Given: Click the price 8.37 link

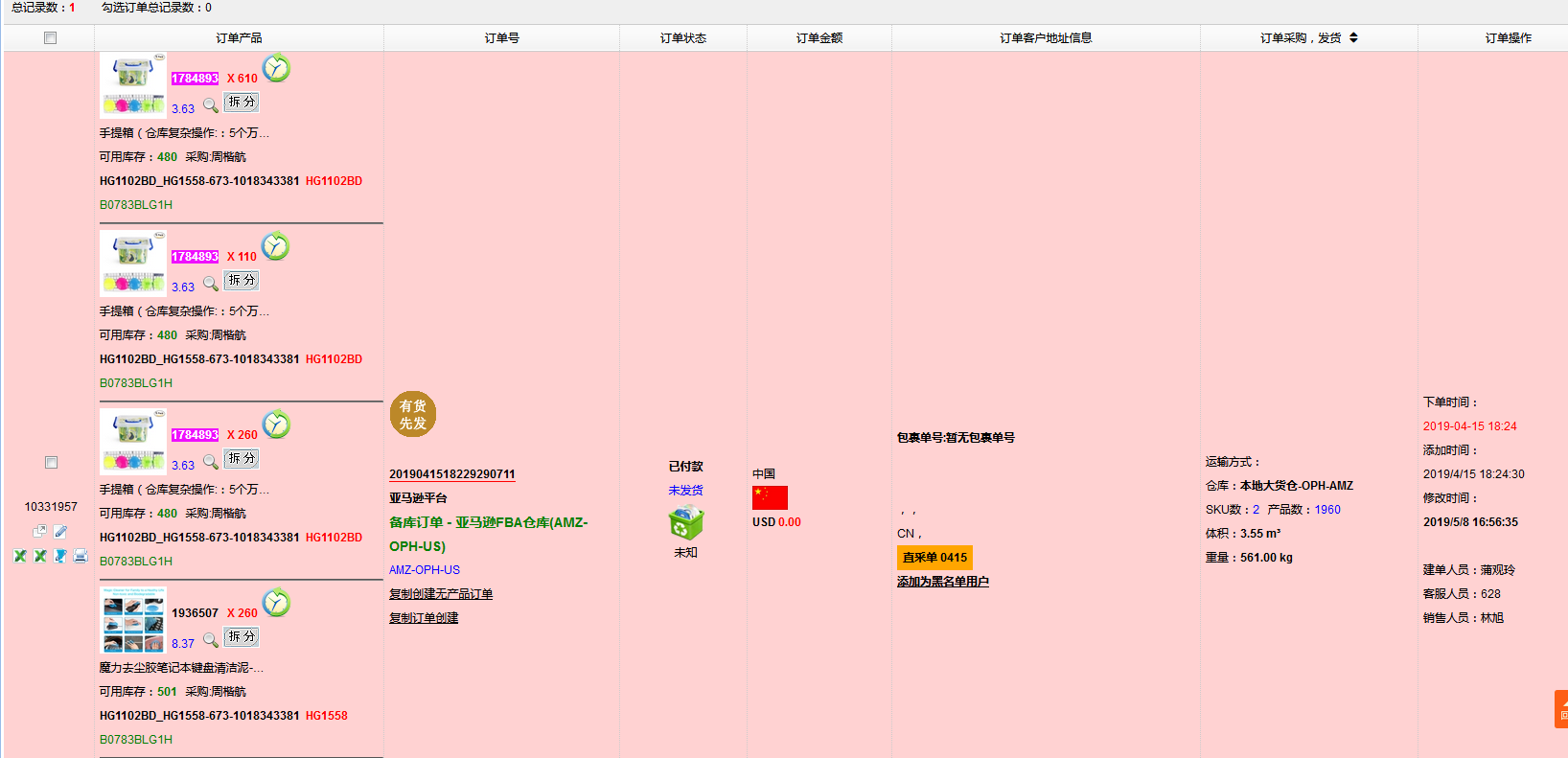Looking at the screenshot, I should (x=183, y=644).
